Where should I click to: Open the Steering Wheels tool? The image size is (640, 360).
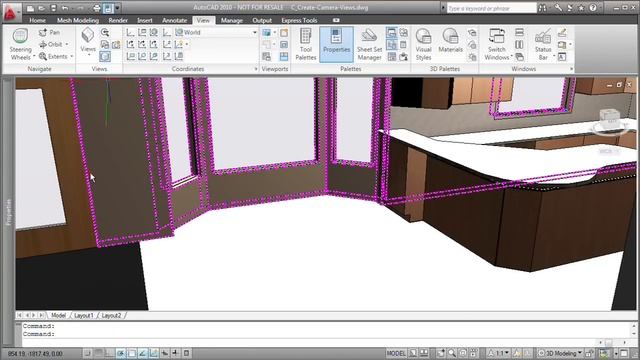(20, 44)
